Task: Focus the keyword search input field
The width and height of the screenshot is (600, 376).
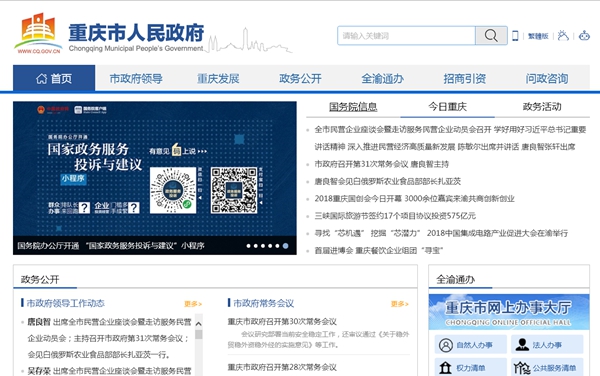Action: click(406, 36)
